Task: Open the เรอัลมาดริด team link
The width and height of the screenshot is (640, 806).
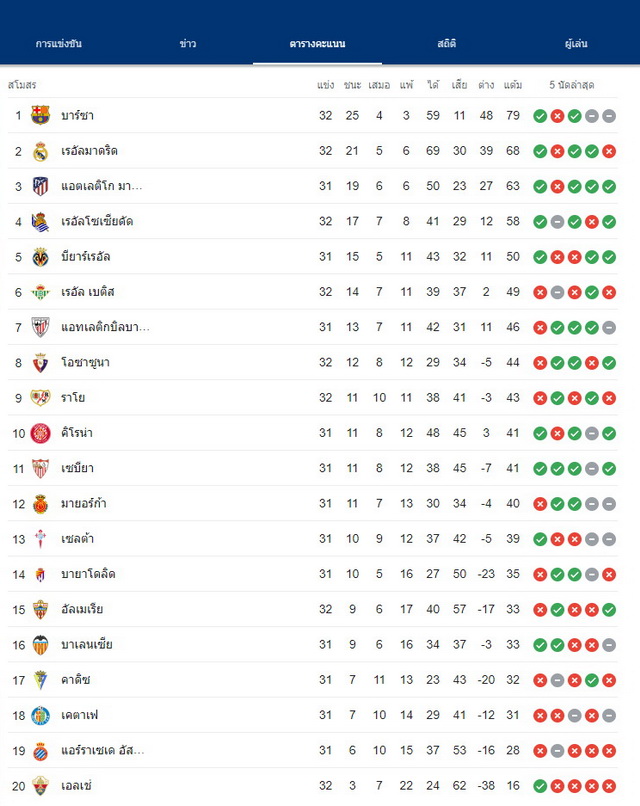Action: pyautogui.click(x=89, y=151)
